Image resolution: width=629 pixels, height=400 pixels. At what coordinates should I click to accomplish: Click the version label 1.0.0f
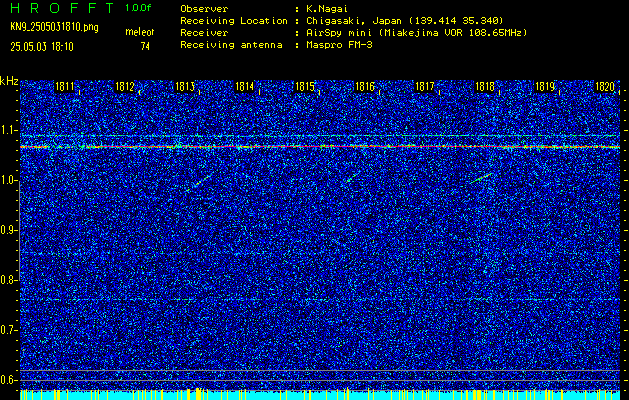(x=138, y=8)
